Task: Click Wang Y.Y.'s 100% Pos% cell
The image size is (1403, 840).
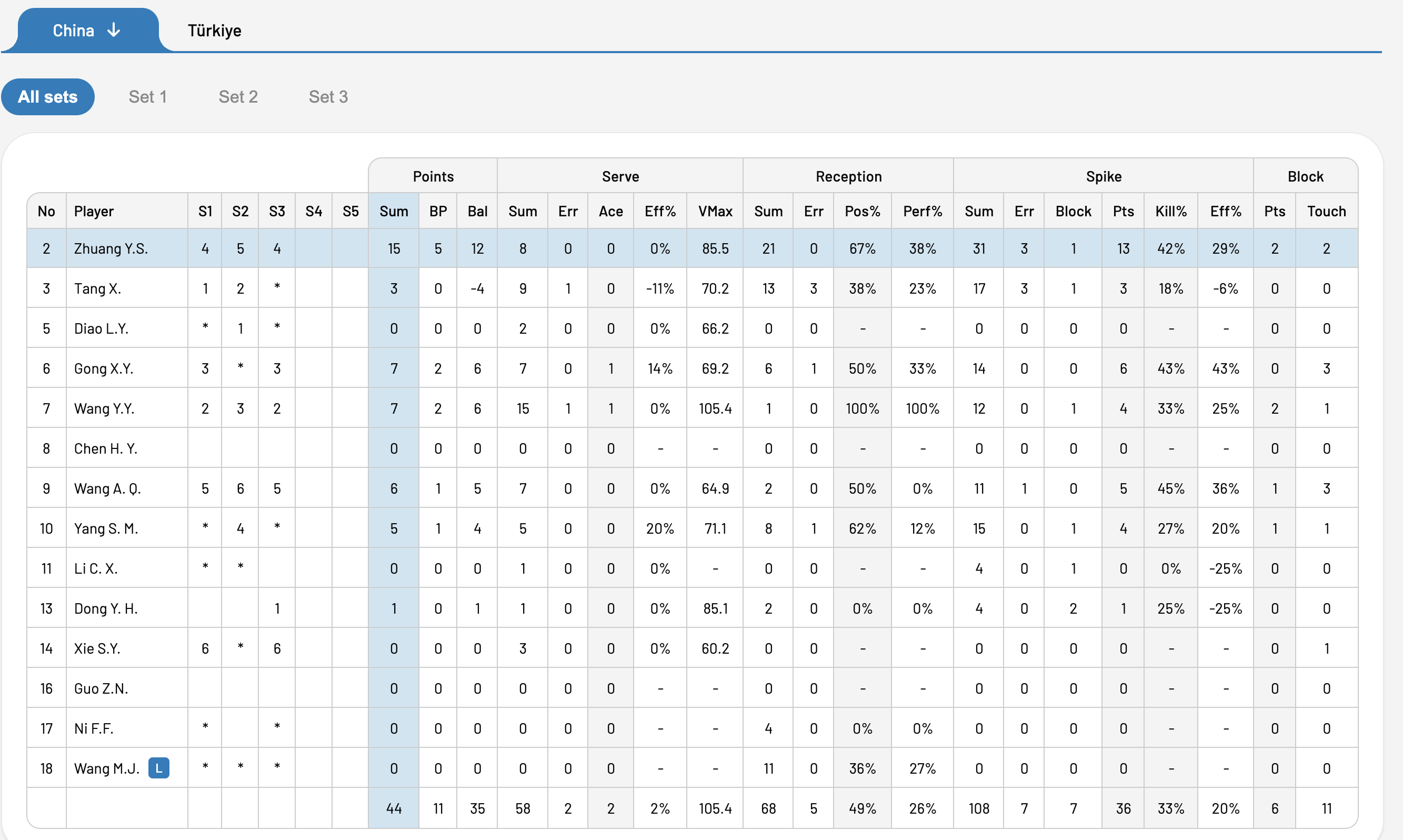Action: tap(863, 408)
